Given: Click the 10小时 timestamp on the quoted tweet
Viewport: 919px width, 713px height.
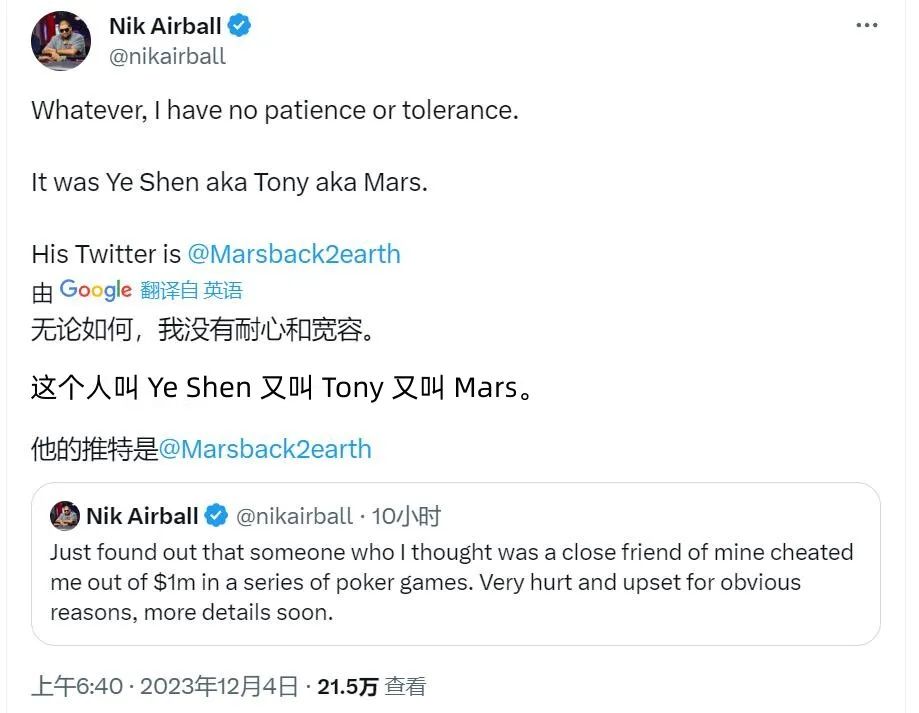Looking at the screenshot, I should 406,516.
